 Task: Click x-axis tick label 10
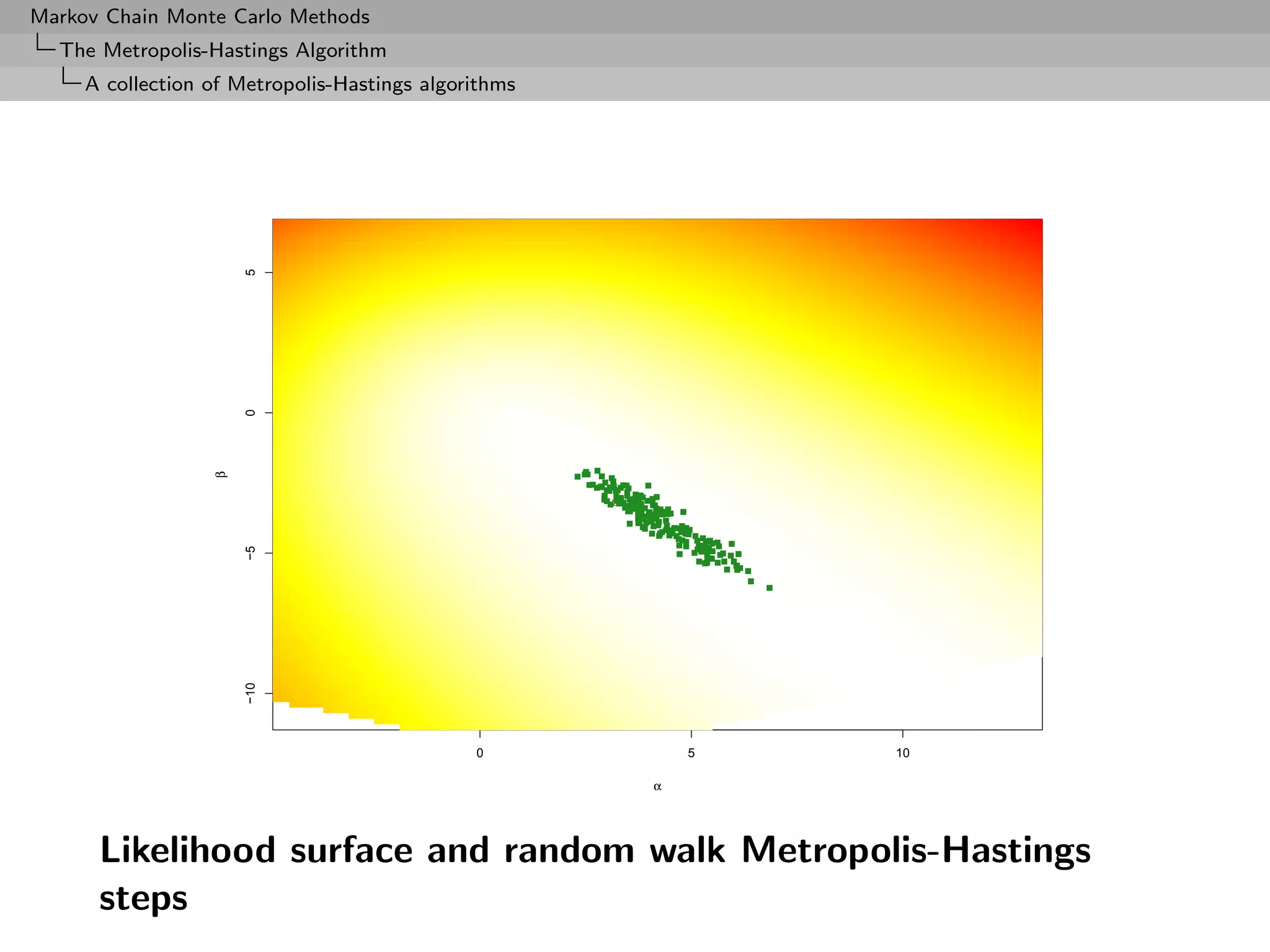click(903, 753)
